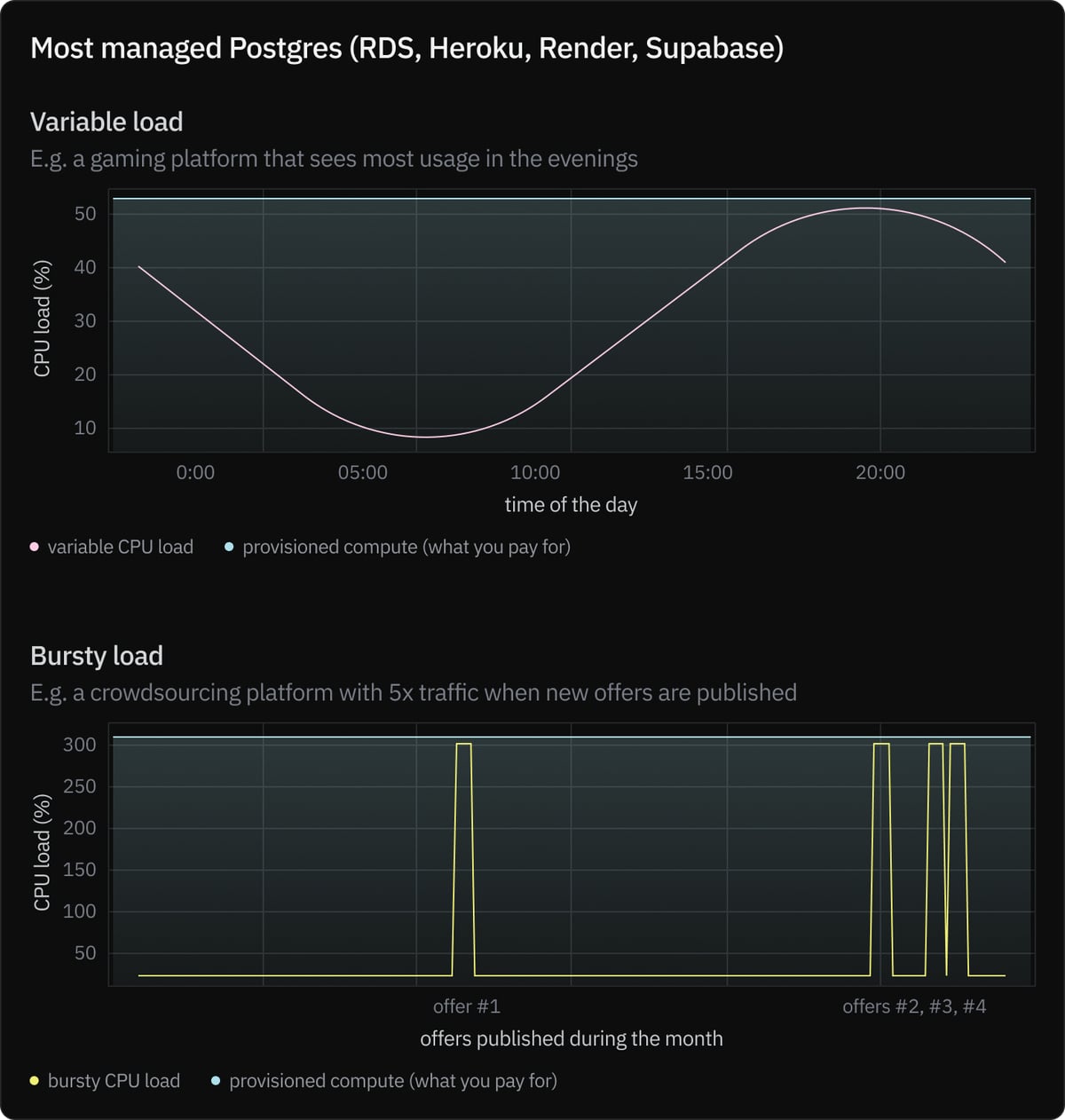The image size is (1065, 1120).
Task: Click the 10 value on variable chart y-axis
Action: pyautogui.click(x=85, y=428)
